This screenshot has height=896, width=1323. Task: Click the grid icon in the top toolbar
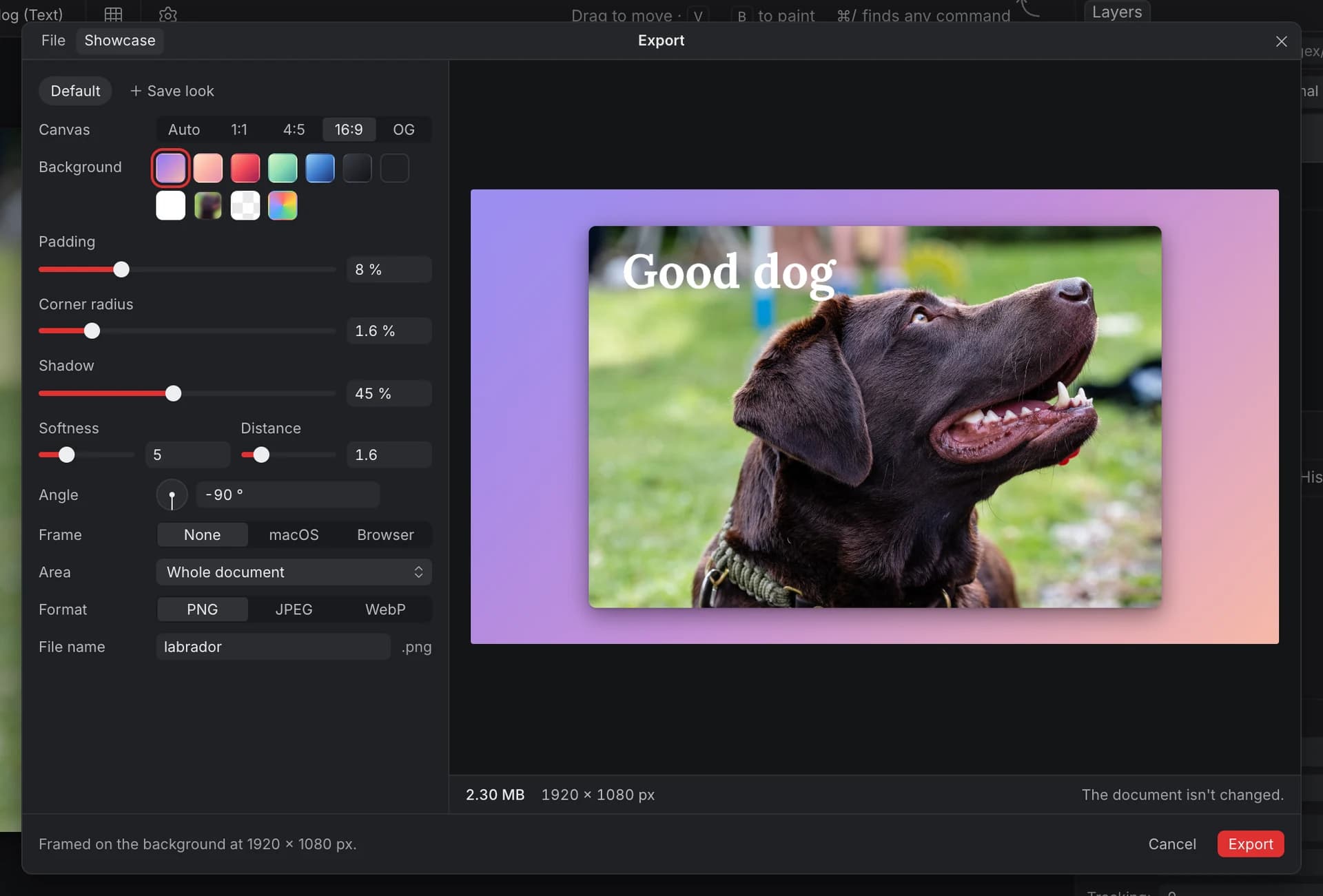tap(113, 14)
